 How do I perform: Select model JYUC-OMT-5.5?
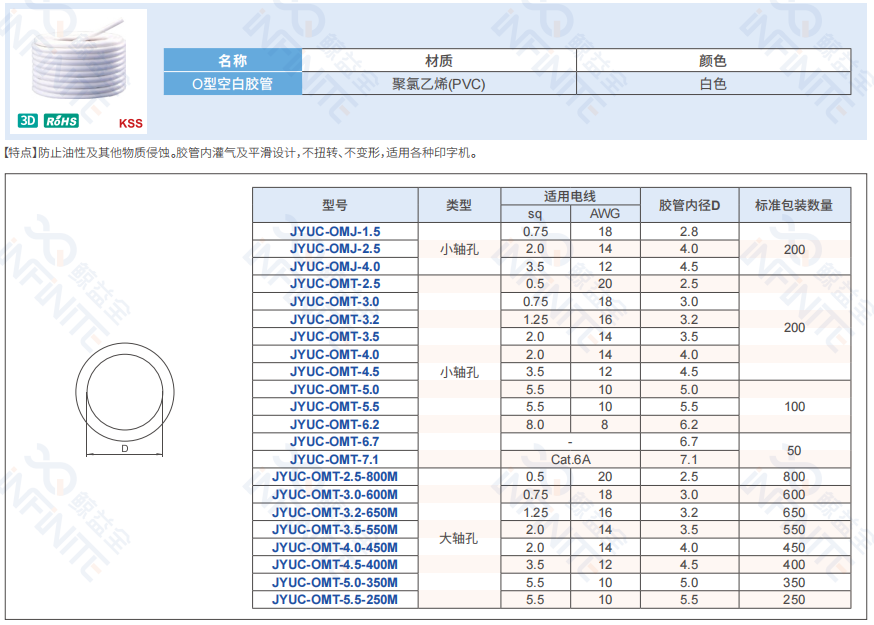[x=335, y=407]
